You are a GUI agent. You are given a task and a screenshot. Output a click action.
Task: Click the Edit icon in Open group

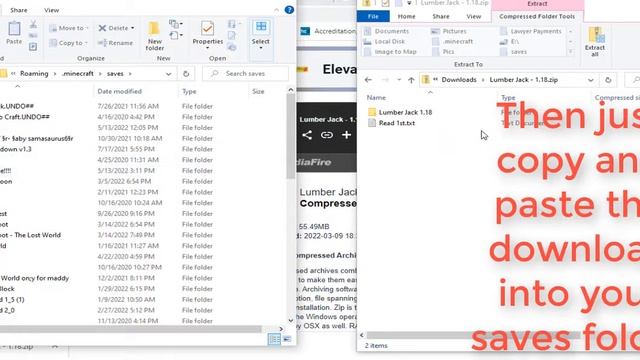coord(232,36)
